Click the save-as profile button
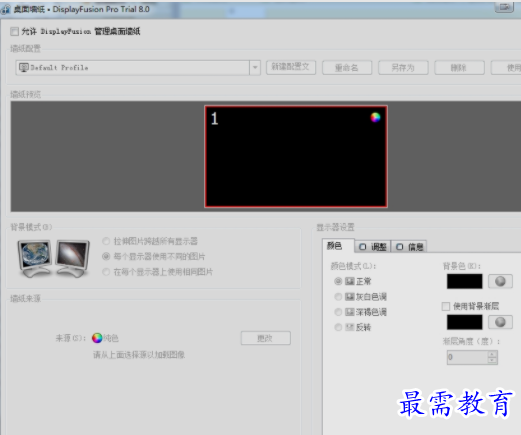Screen dimensions: 521x435 point(403,68)
